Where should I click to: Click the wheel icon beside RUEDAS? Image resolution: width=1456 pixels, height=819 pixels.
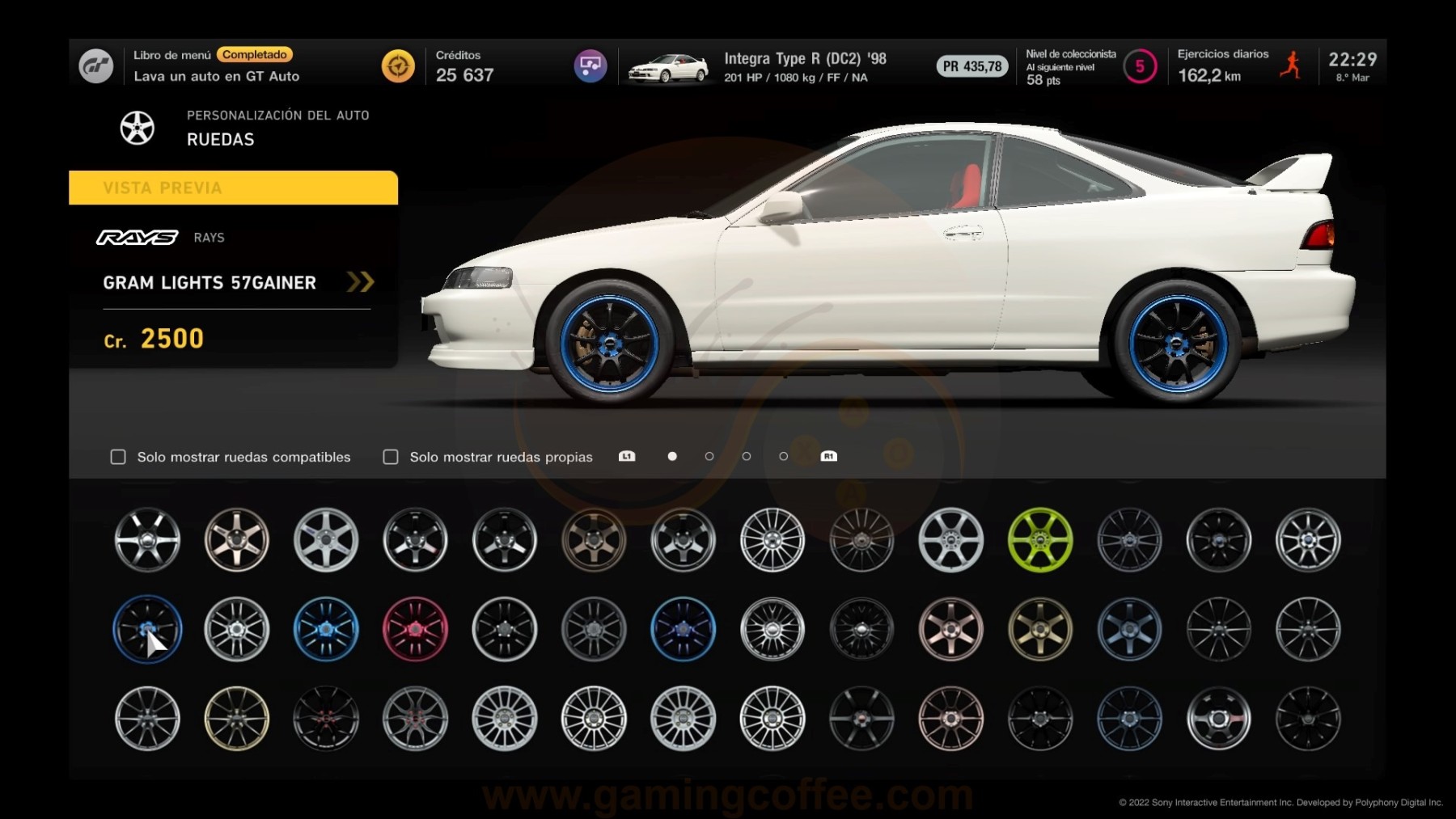[x=138, y=128]
